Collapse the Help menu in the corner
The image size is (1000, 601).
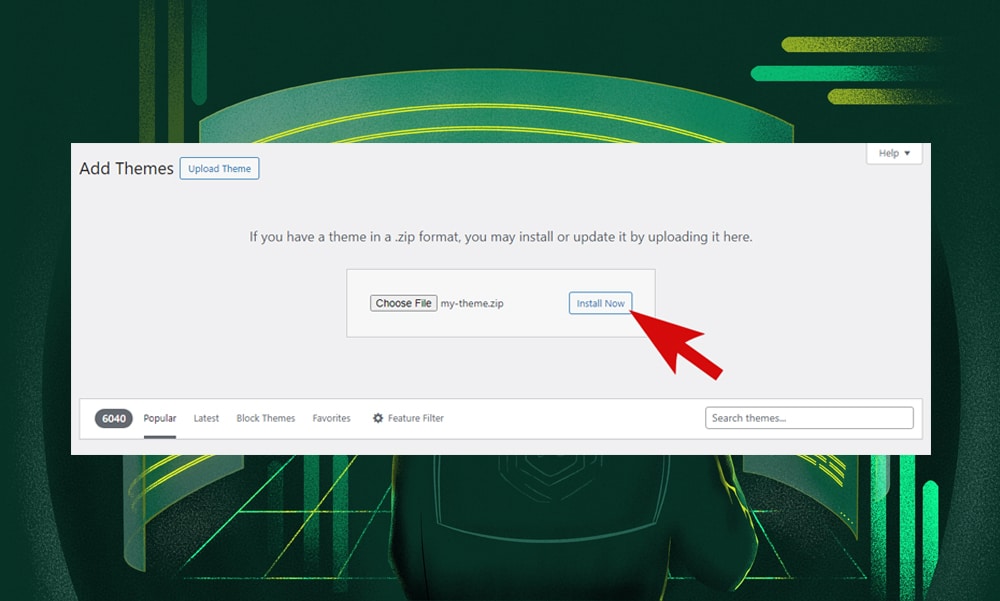(893, 153)
